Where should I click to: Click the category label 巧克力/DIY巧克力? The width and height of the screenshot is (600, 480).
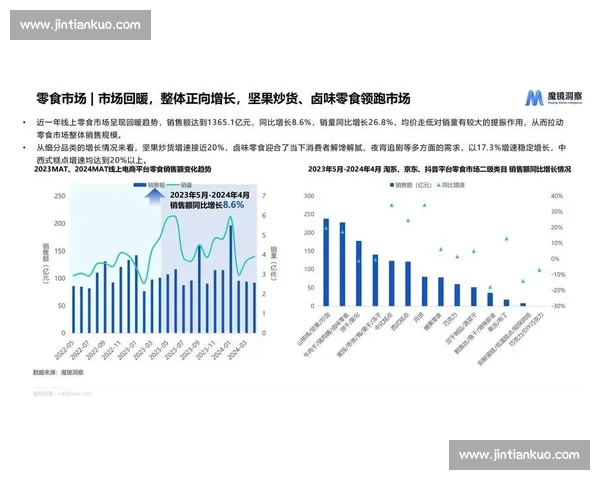pos(527,329)
